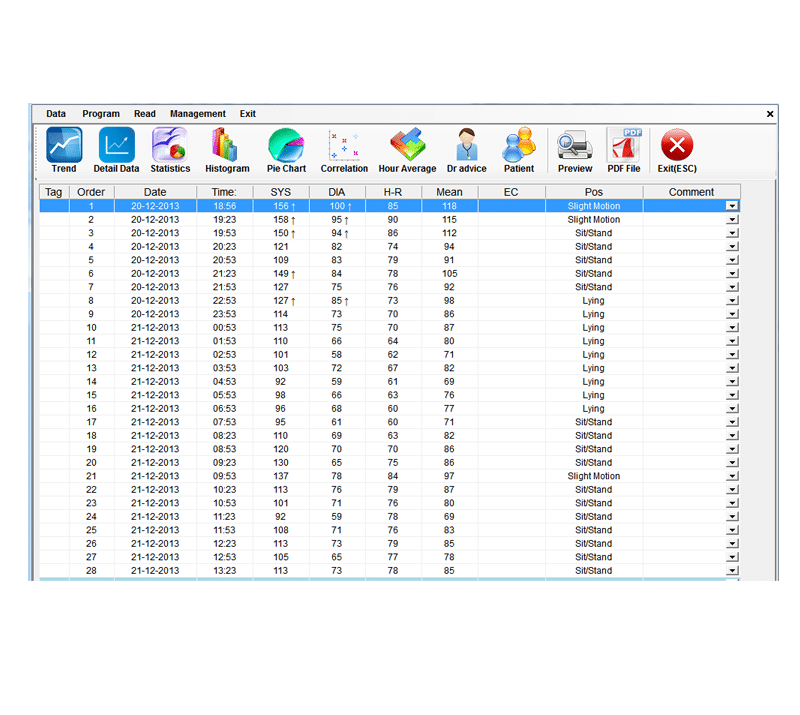Open the Management menu

pyautogui.click(x=198, y=114)
